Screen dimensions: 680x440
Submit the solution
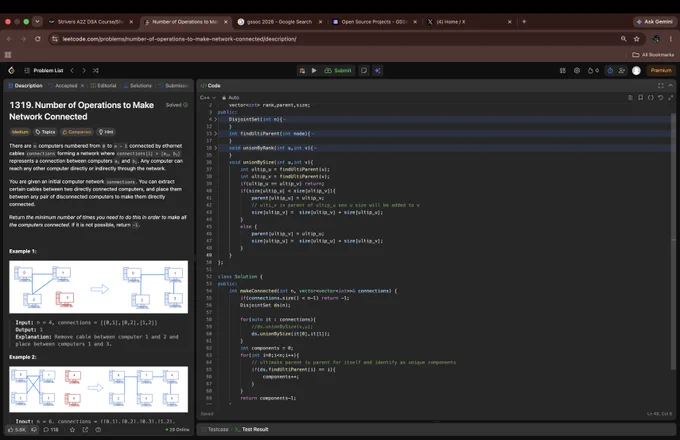tap(338, 70)
